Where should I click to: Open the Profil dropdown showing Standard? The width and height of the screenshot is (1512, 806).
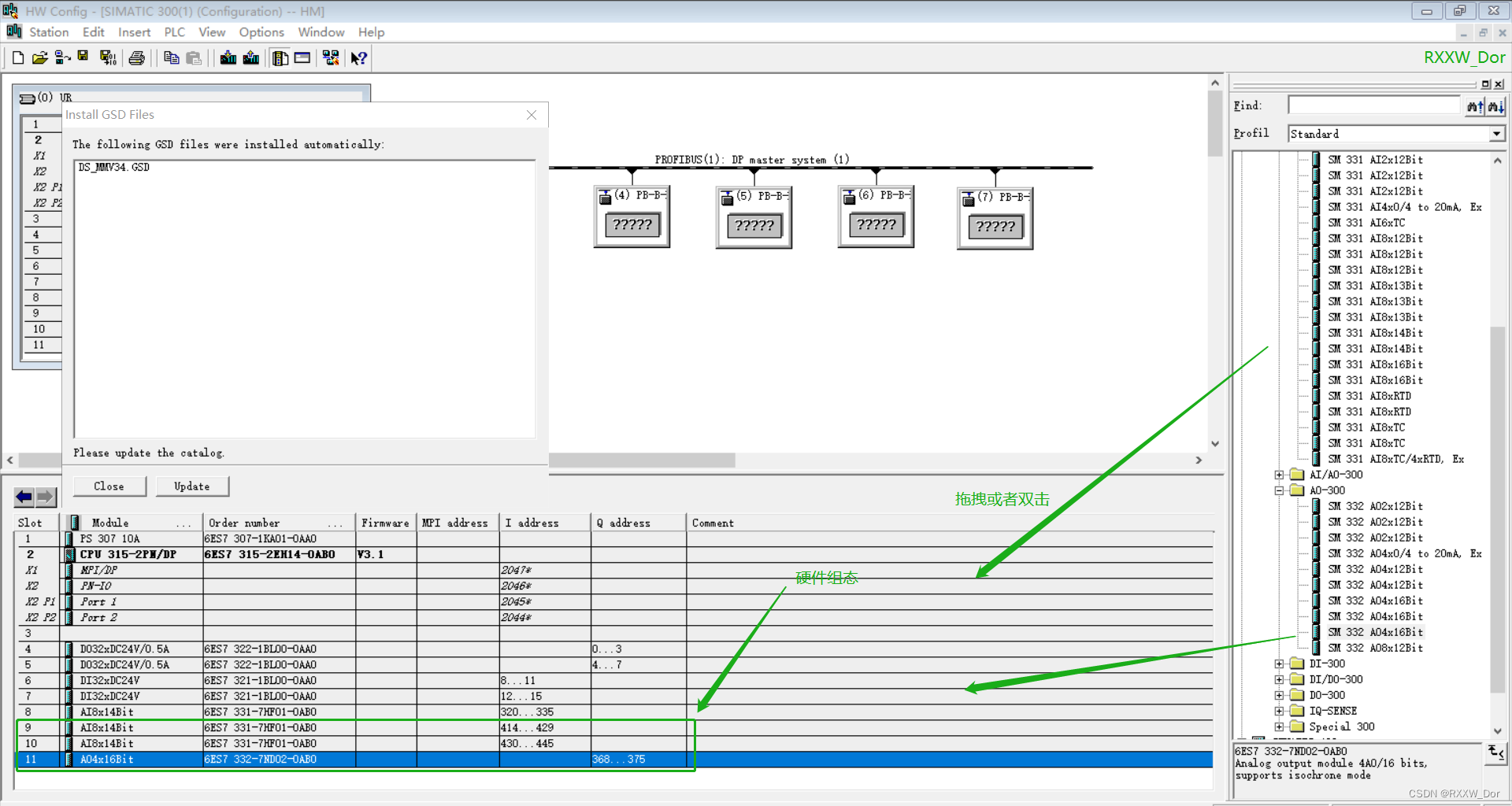[x=1496, y=133]
